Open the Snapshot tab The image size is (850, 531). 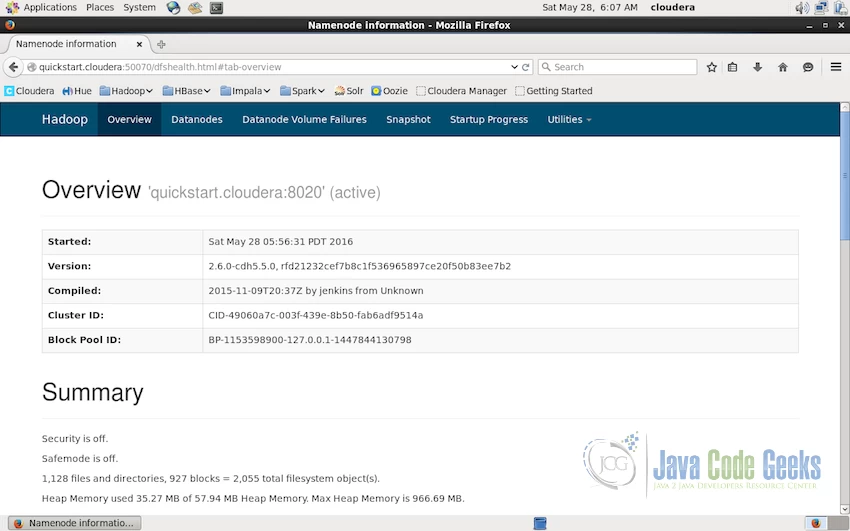tap(408, 120)
